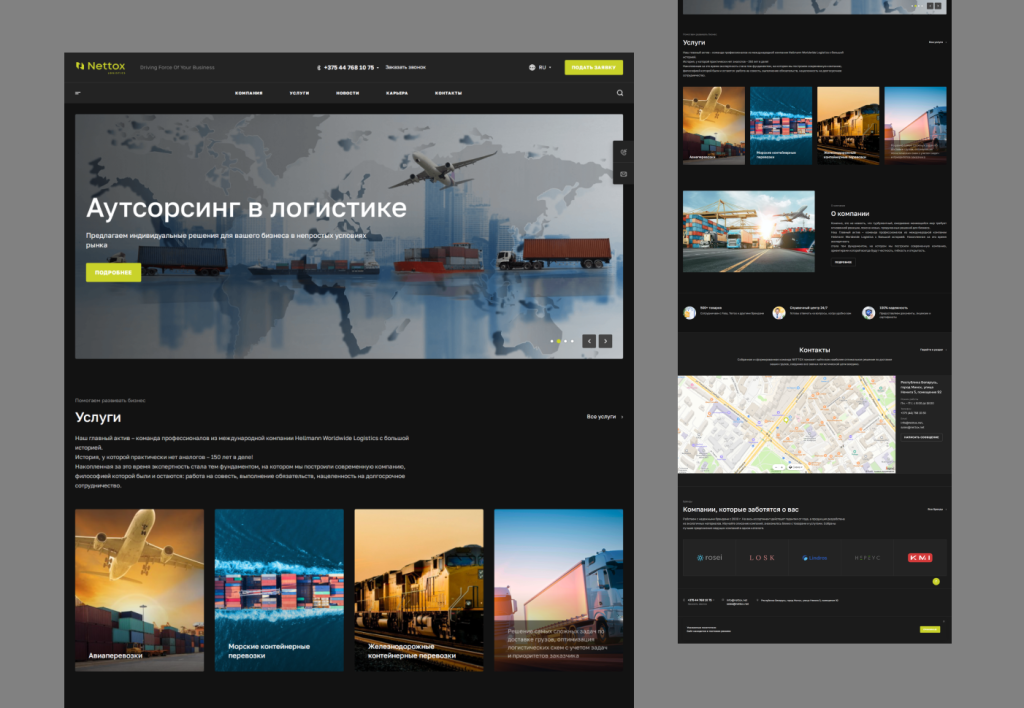Advance slider with right arrow button
This screenshot has width=1024, height=708.
coord(605,341)
